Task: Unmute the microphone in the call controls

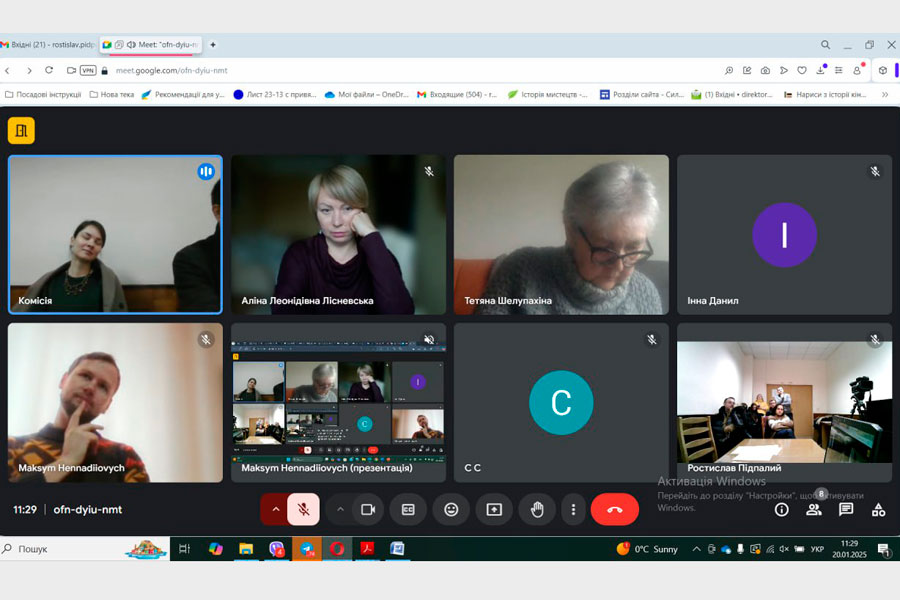Action: click(x=303, y=509)
